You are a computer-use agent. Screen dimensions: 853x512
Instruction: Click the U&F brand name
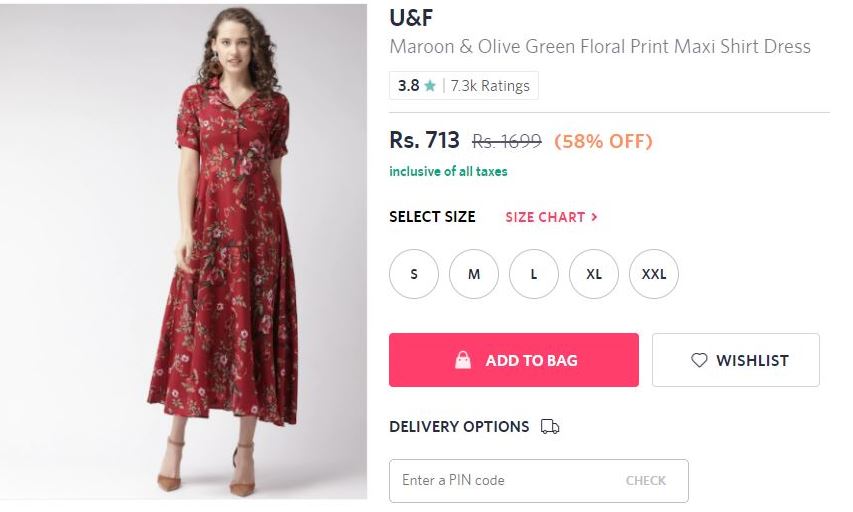tap(411, 18)
